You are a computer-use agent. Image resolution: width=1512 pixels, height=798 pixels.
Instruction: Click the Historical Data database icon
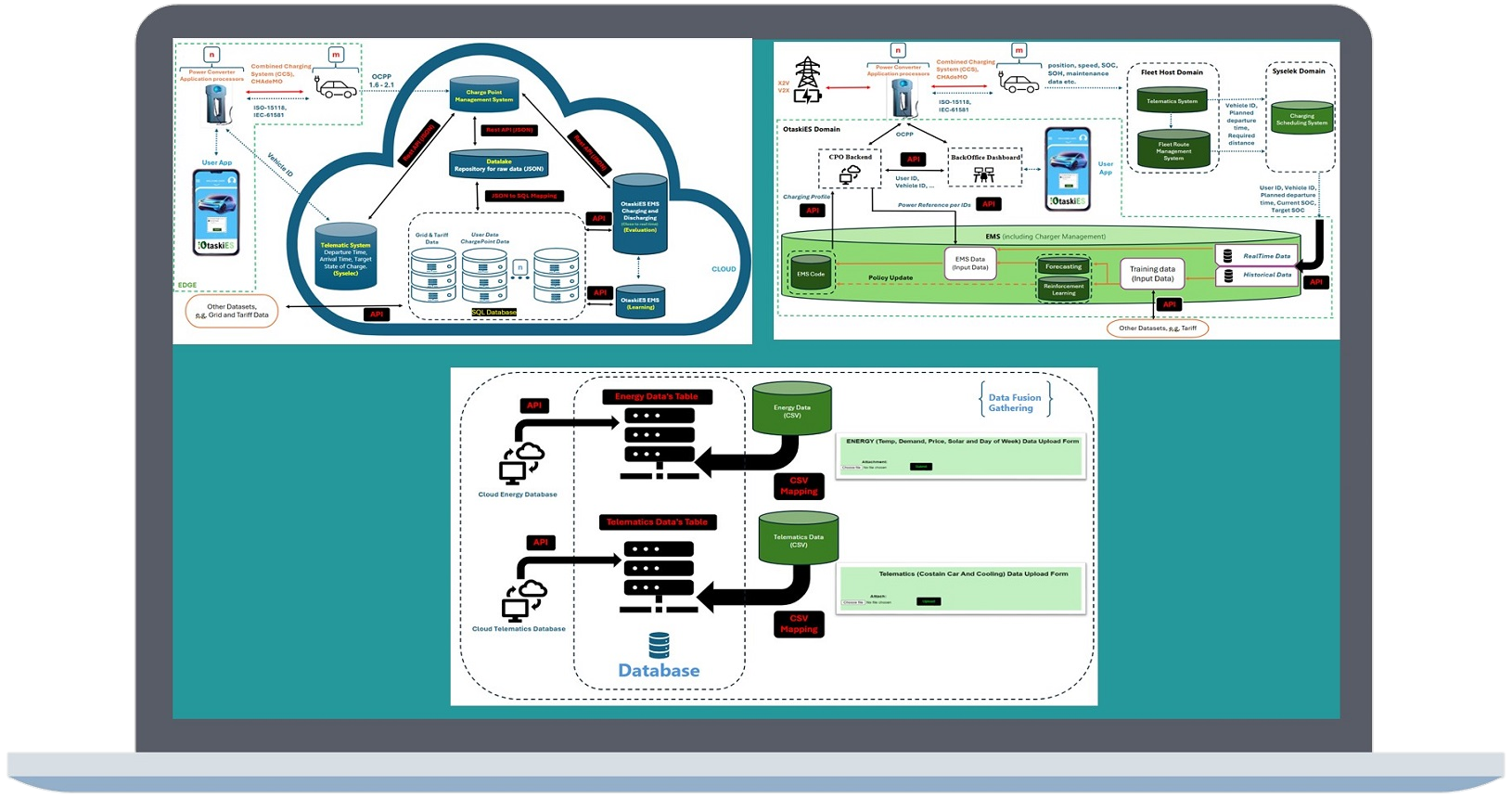[1227, 275]
